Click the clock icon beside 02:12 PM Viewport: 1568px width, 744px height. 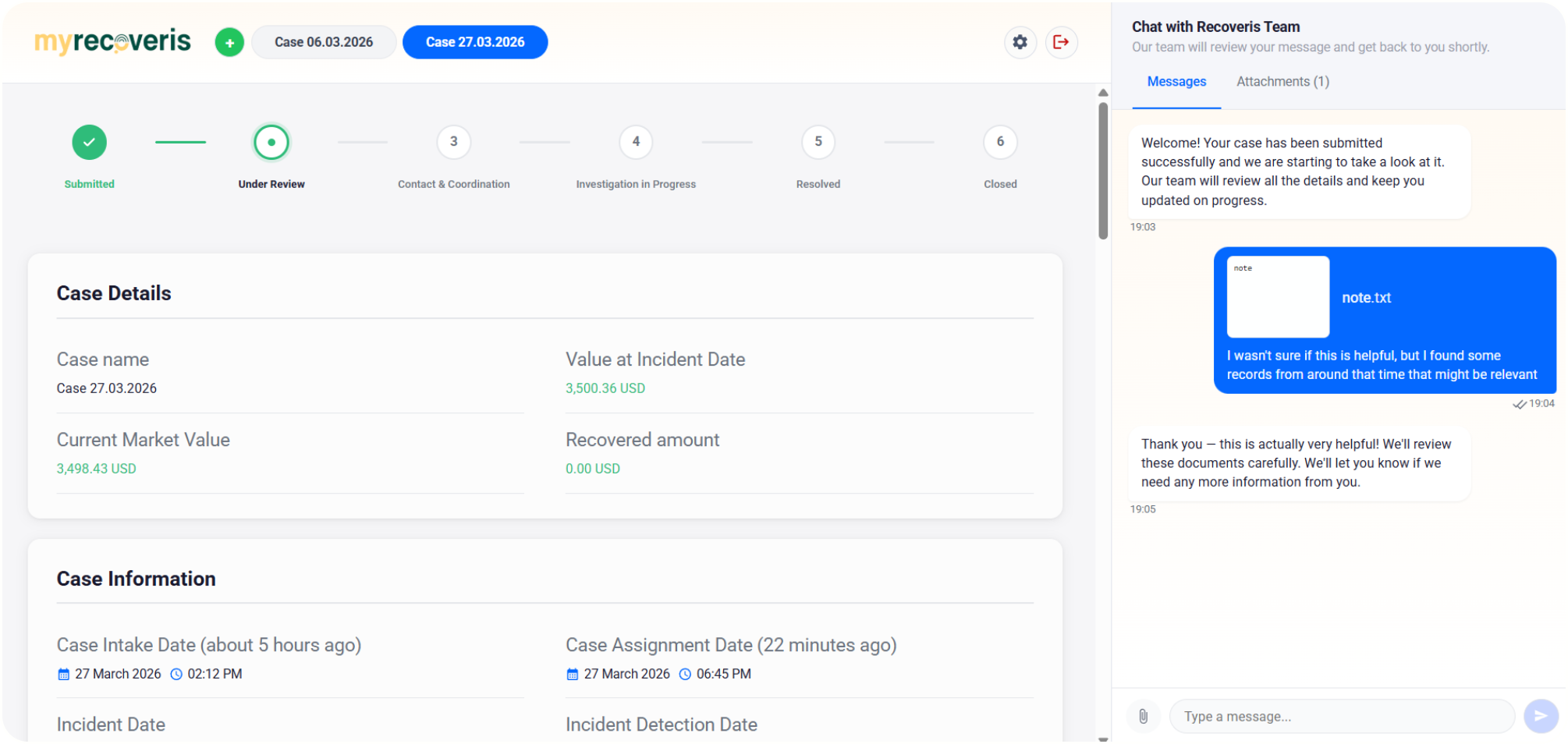click(x=176, y=675)
